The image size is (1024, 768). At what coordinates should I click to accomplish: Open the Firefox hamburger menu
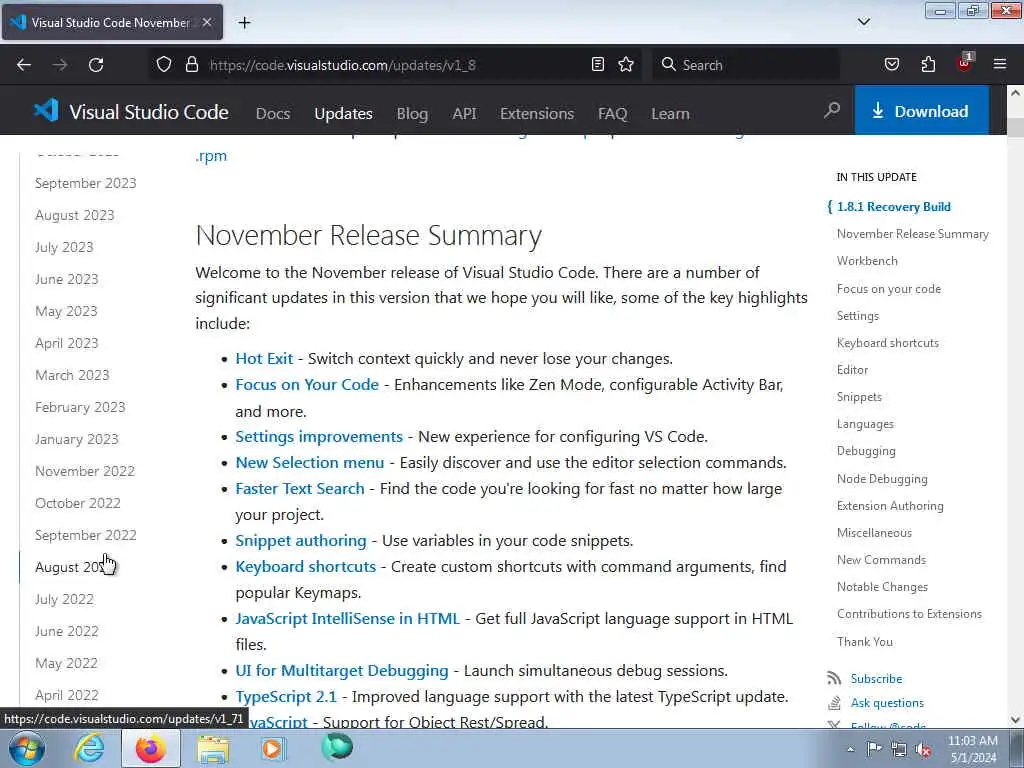pos(1000,64)
